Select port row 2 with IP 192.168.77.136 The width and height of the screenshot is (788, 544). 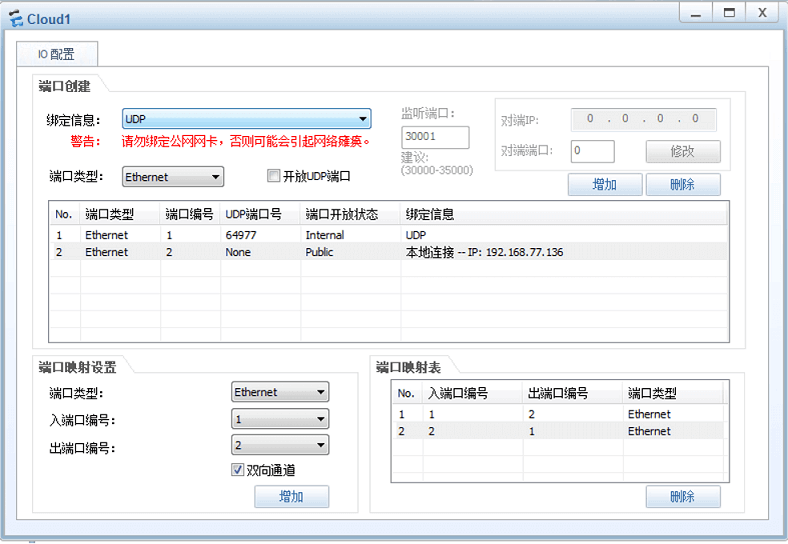390,252
